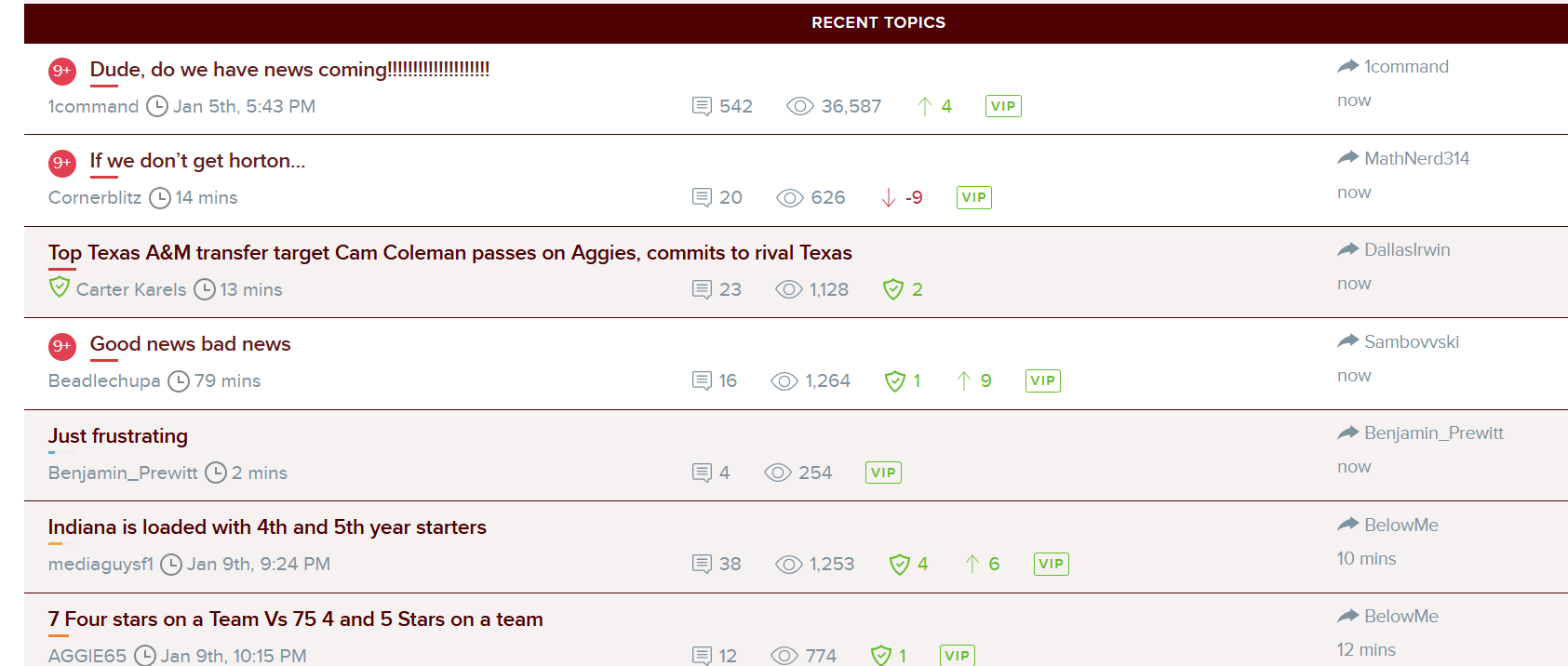Click views eye icon on Indiana topic
Viewport: 1568px width, 666px height.
click(788, 565)
